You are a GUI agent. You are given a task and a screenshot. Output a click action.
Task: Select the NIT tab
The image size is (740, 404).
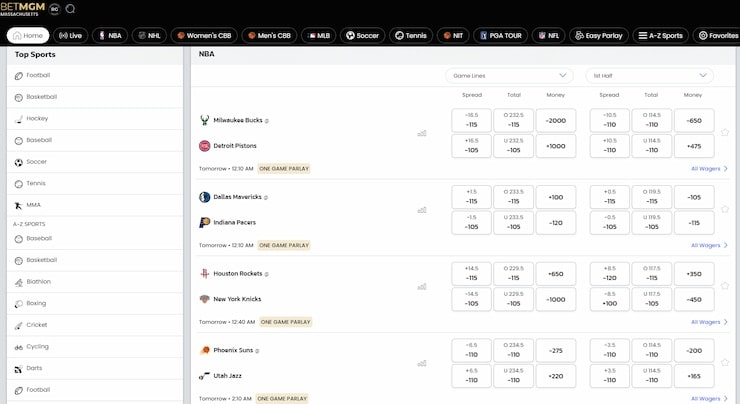click(x=453, y=35)
